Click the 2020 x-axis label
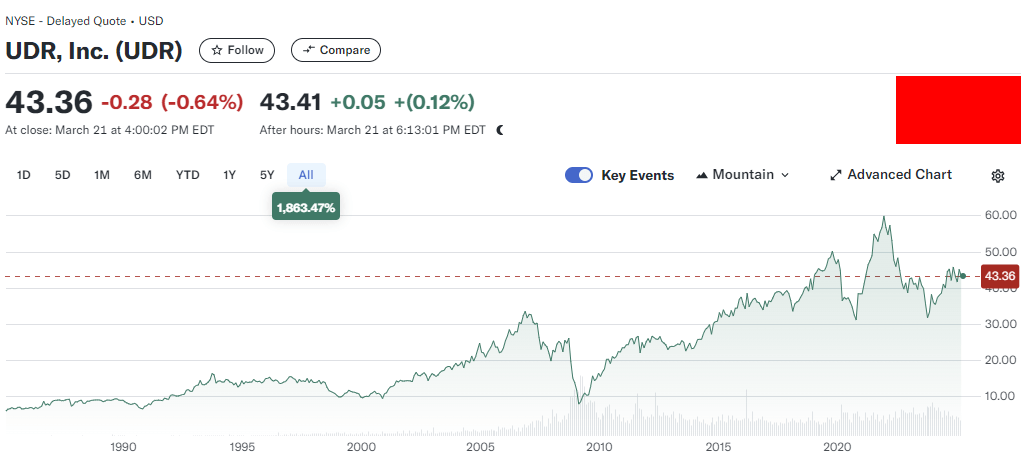The height and width of the screenshot is (458, 1031). [837, 447]
